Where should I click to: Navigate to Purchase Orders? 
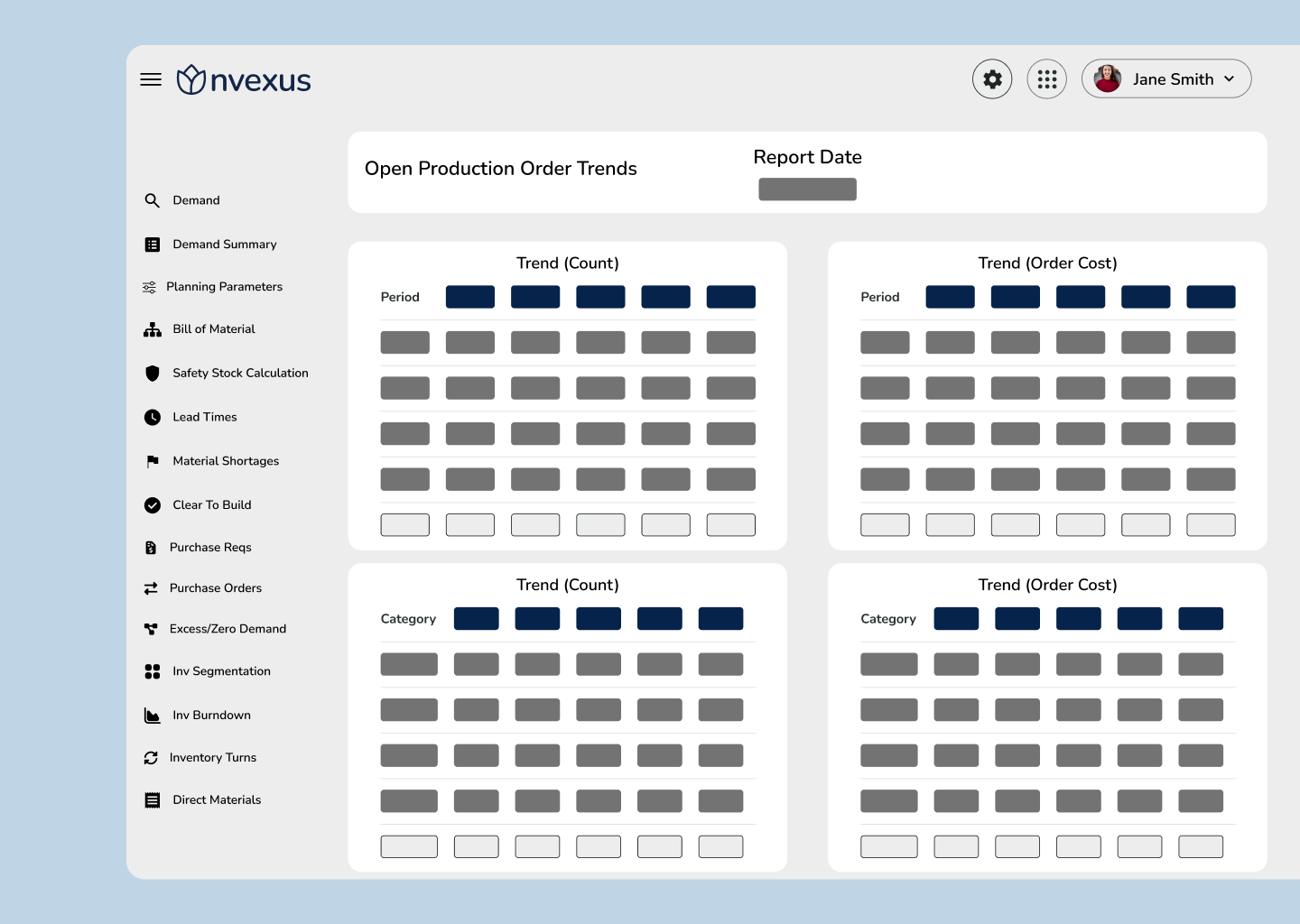click(x=216, y=588)
